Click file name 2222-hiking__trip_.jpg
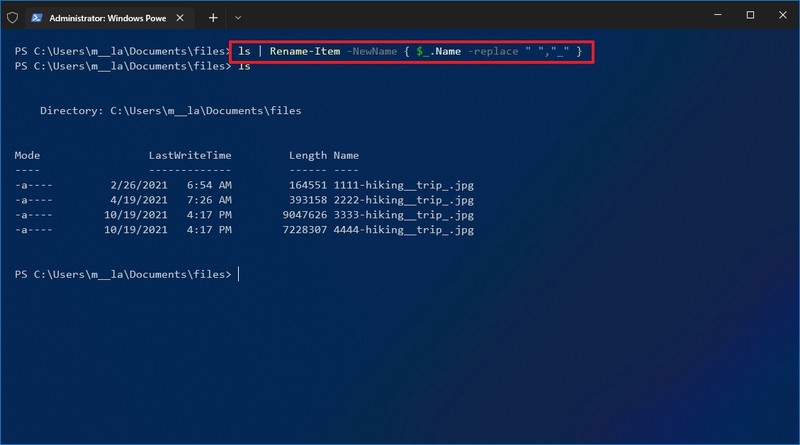 pos(404,200)
